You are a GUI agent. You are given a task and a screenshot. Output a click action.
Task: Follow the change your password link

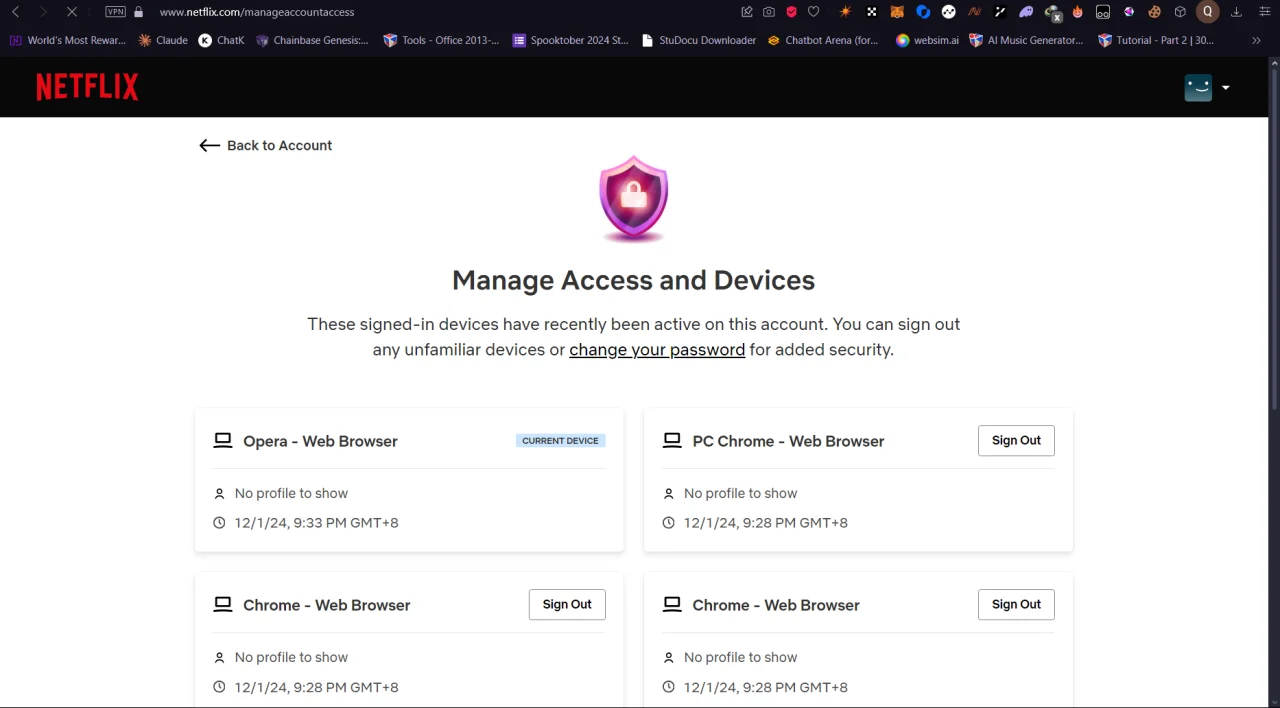[x=657, y=350]
